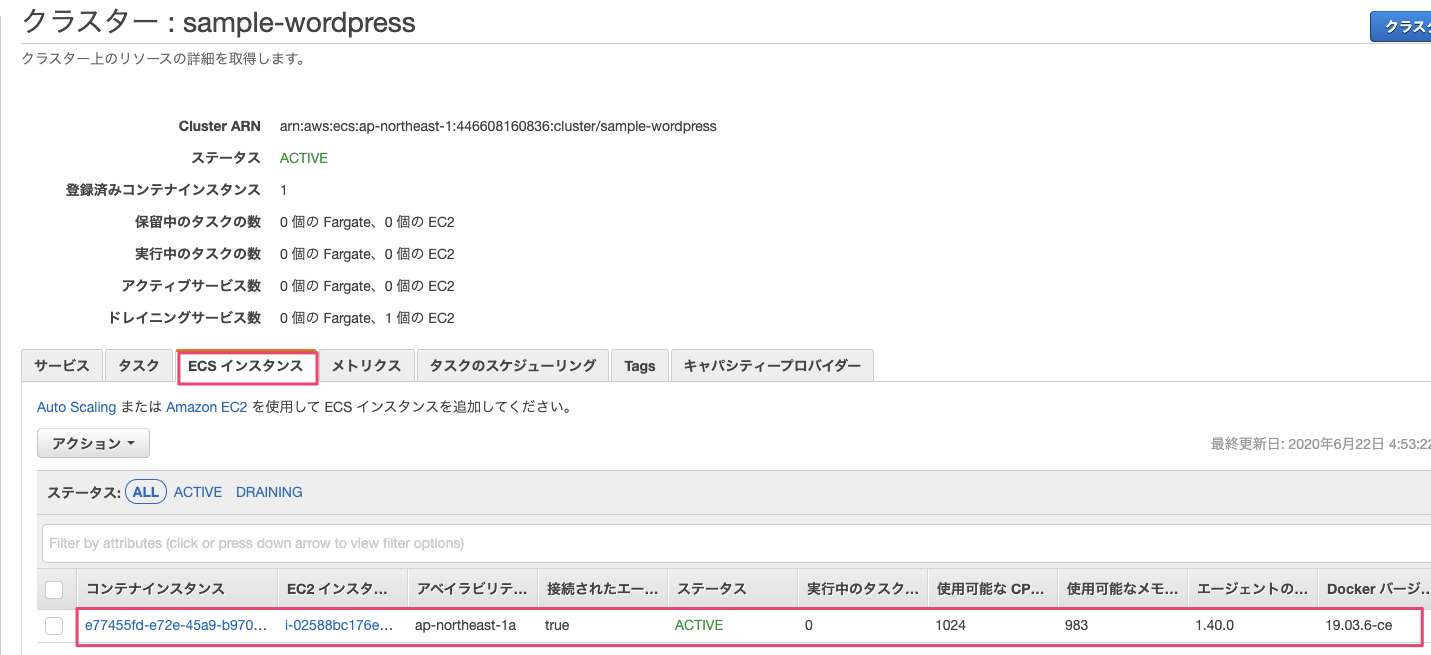Sort by ステータス column header
The height and width of the screenshot is (655, 1431).
(x=711, y=589)
